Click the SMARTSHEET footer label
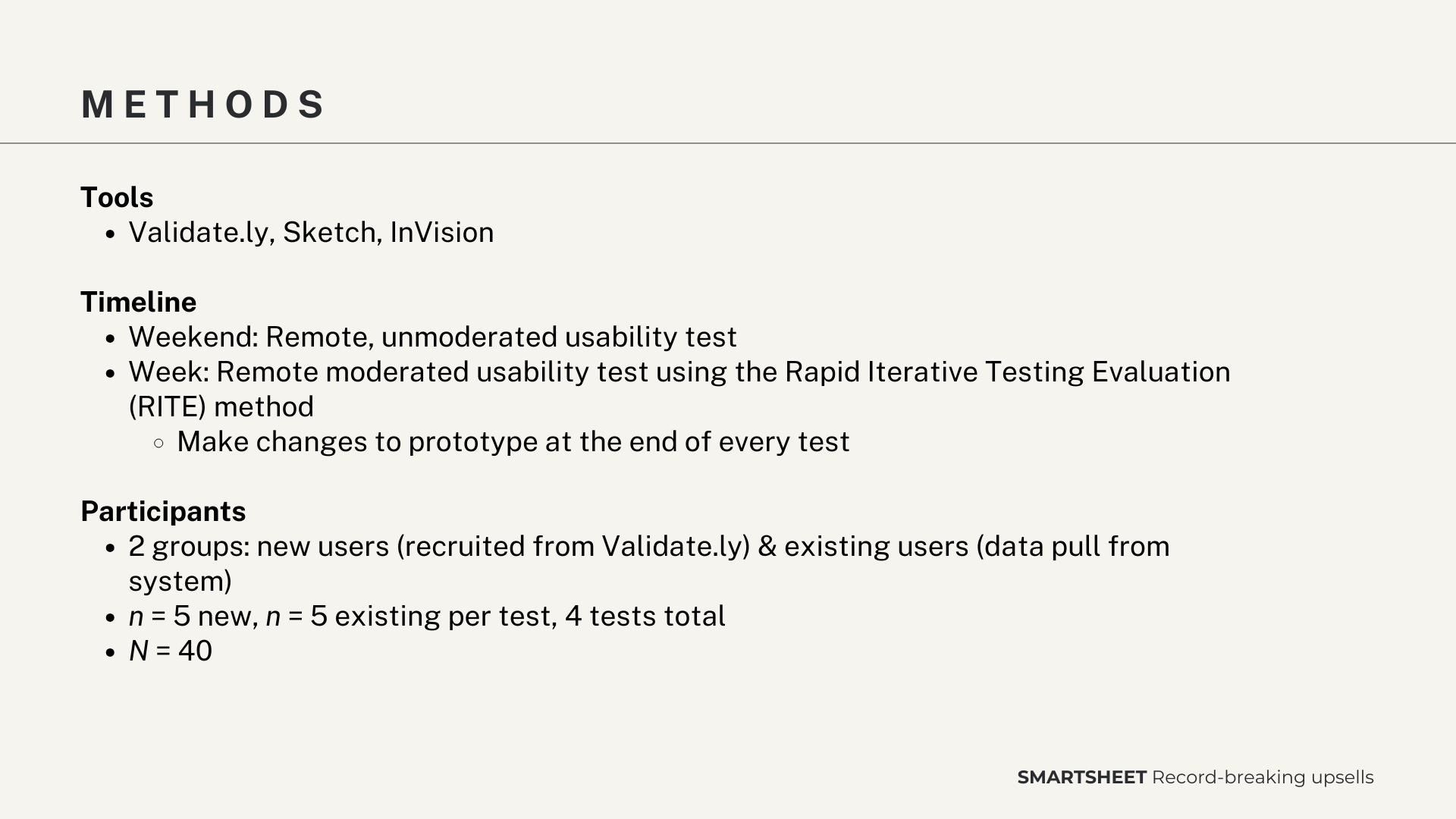1456x819 pixels. click(1081, 778)
